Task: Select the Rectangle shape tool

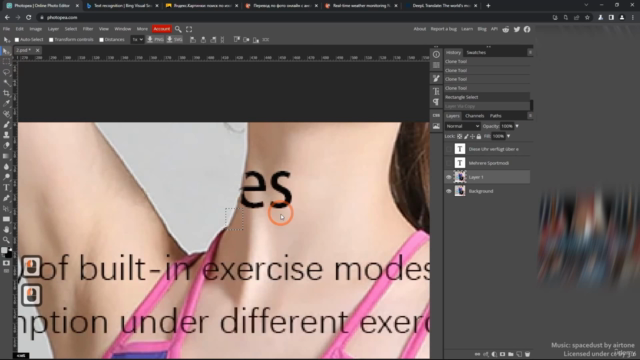Action: tap(6, 219)
